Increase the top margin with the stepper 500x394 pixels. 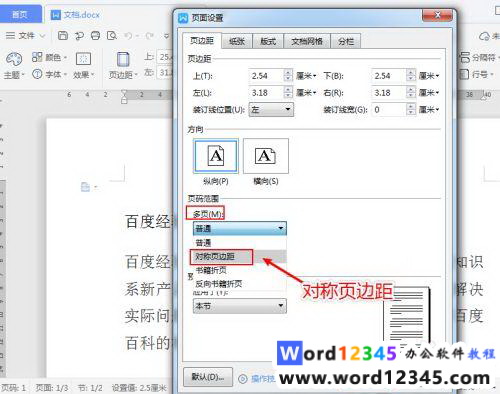288,73
